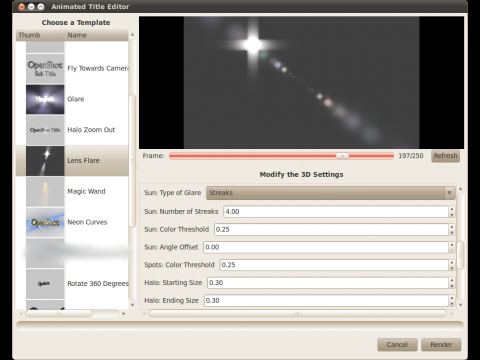This screenshot has height=360, width=480.
Task: Select the Neon Curves thumbnail
Action: [x=45, y=222]
